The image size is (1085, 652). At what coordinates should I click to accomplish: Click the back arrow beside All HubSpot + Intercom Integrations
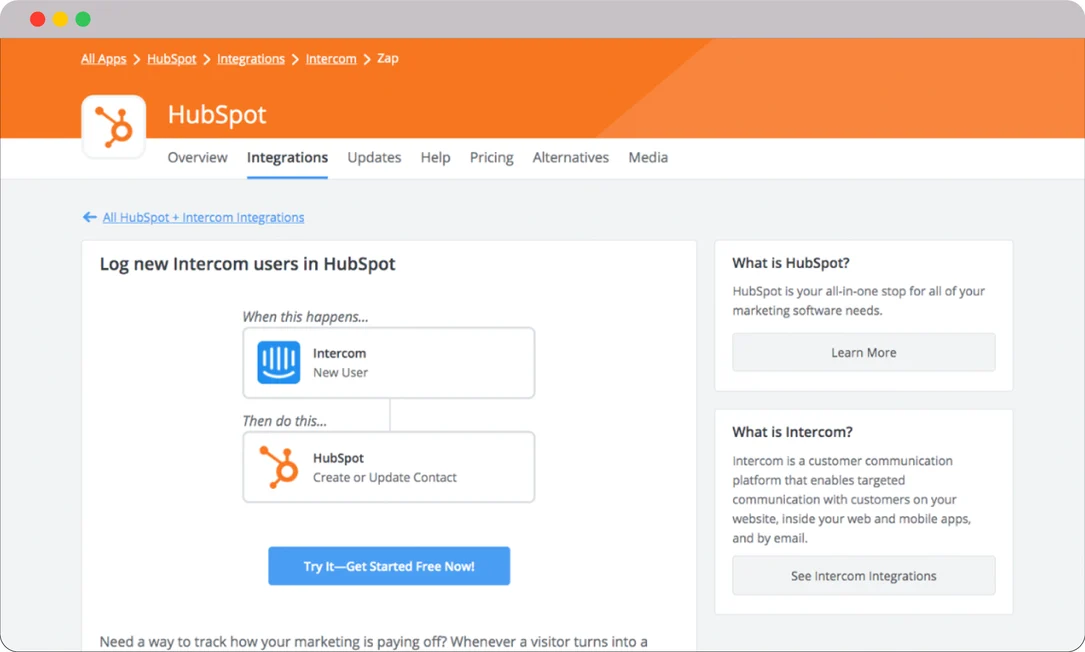pyautogui.click(x=89, y=217)
